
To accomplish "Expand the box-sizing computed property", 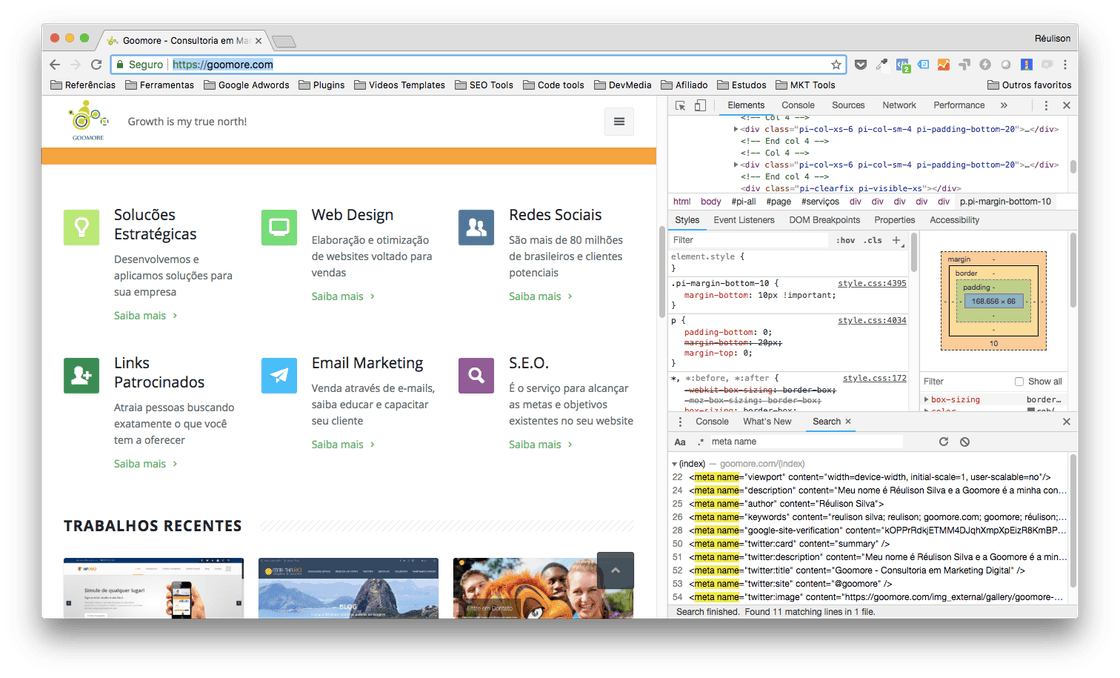I will pos(926,400).
